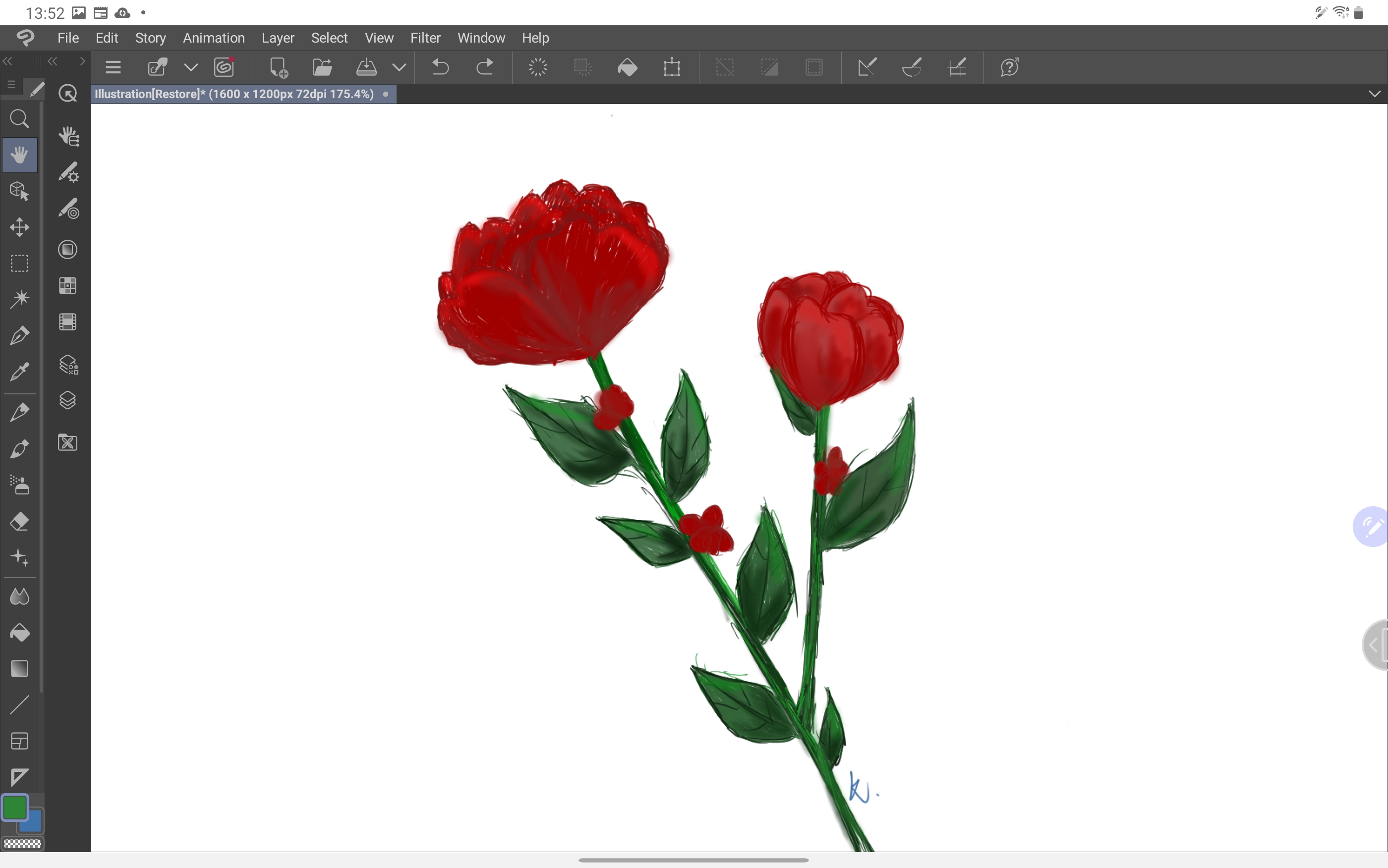Expand the save/export dropdown arrow
Screen dimensions: 1388x868
coord(400,67)
